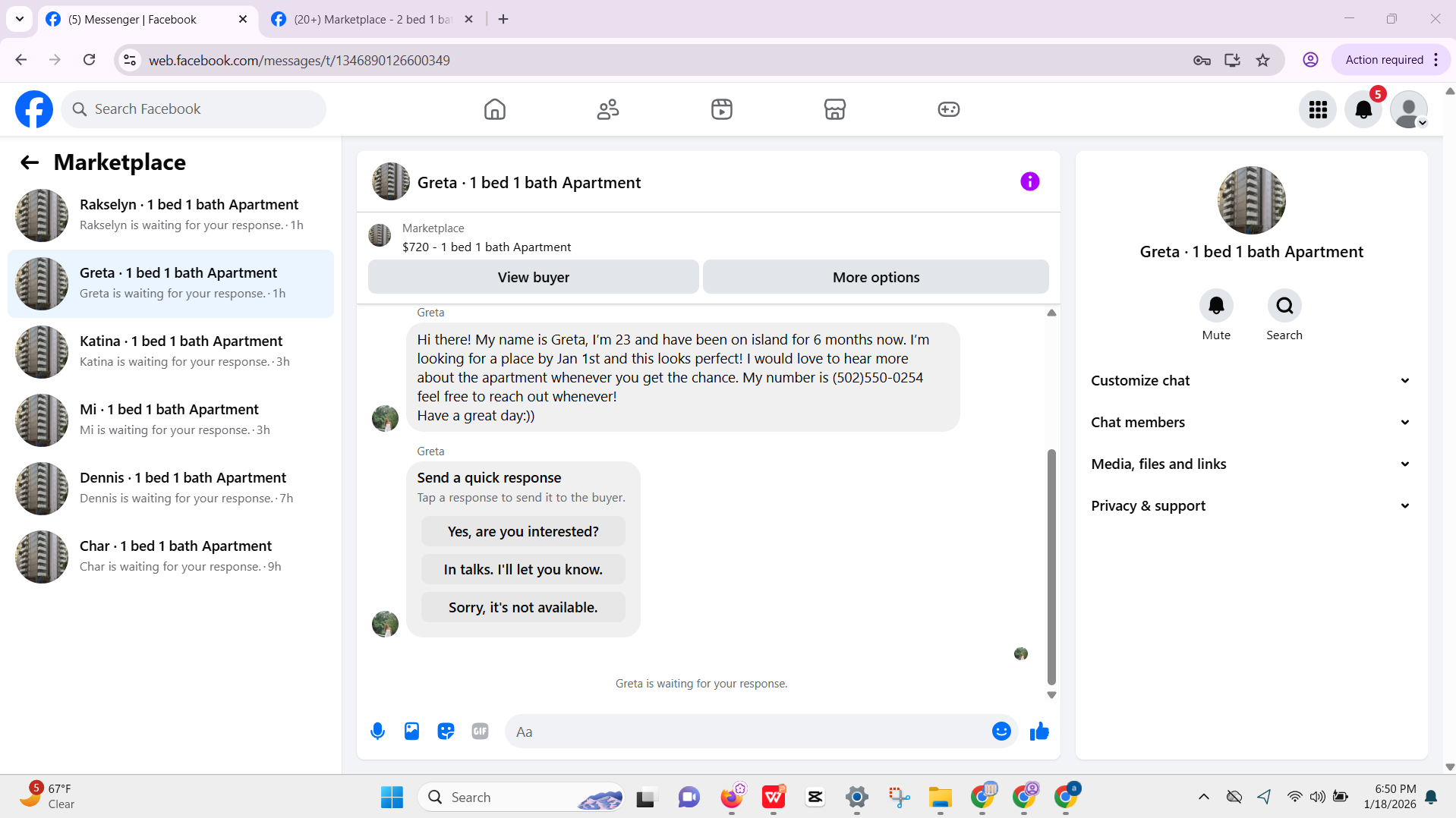Open Katina's apartment conversation

[x=171, y=352]
